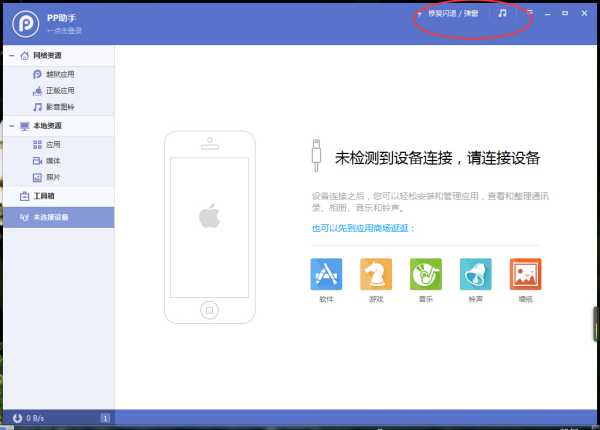Open local 照片 in the sidebar
The height and width of the screenshot is (430, 600).
click(53, 178)
